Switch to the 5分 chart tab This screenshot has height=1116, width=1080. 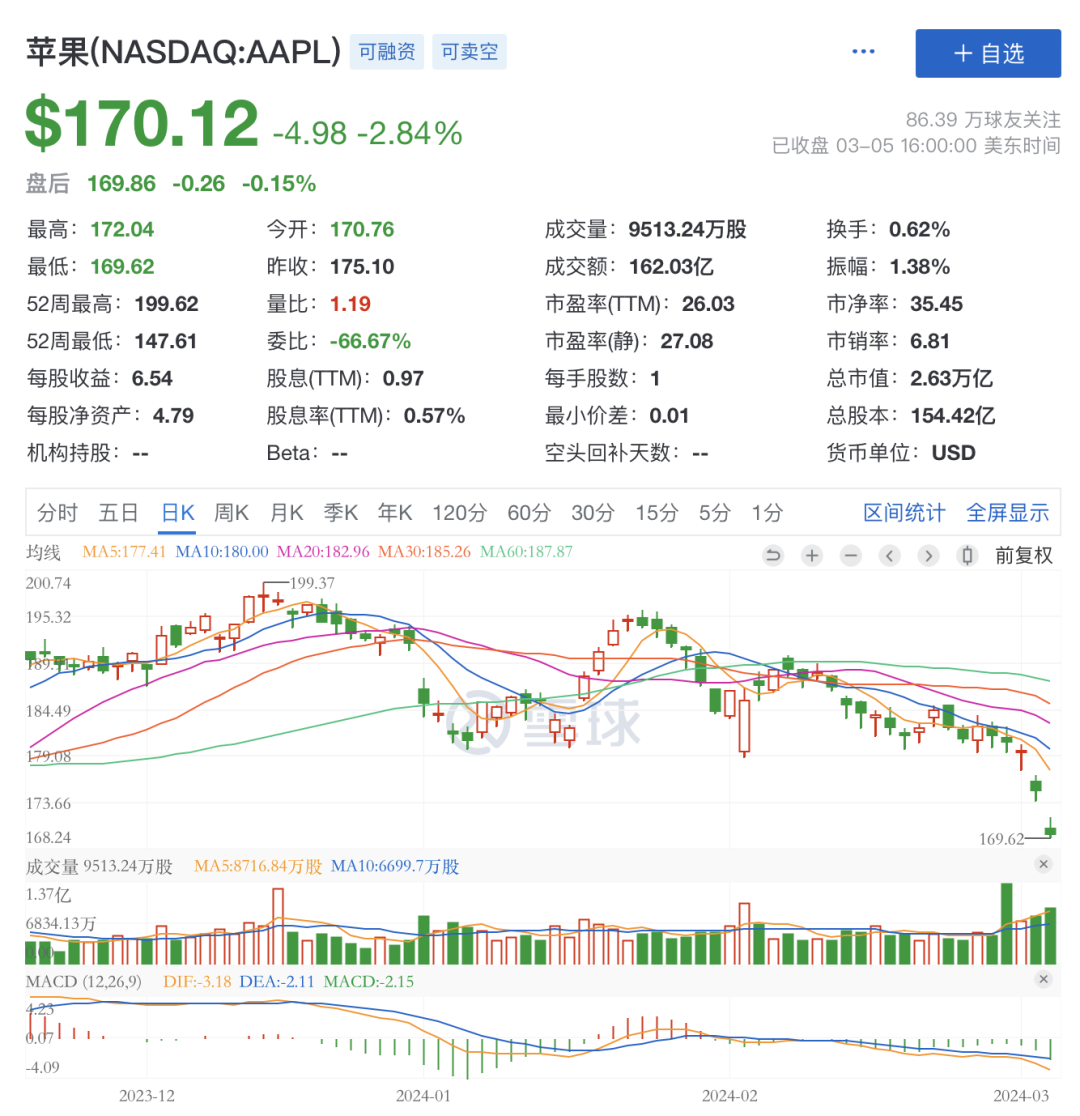714,512
